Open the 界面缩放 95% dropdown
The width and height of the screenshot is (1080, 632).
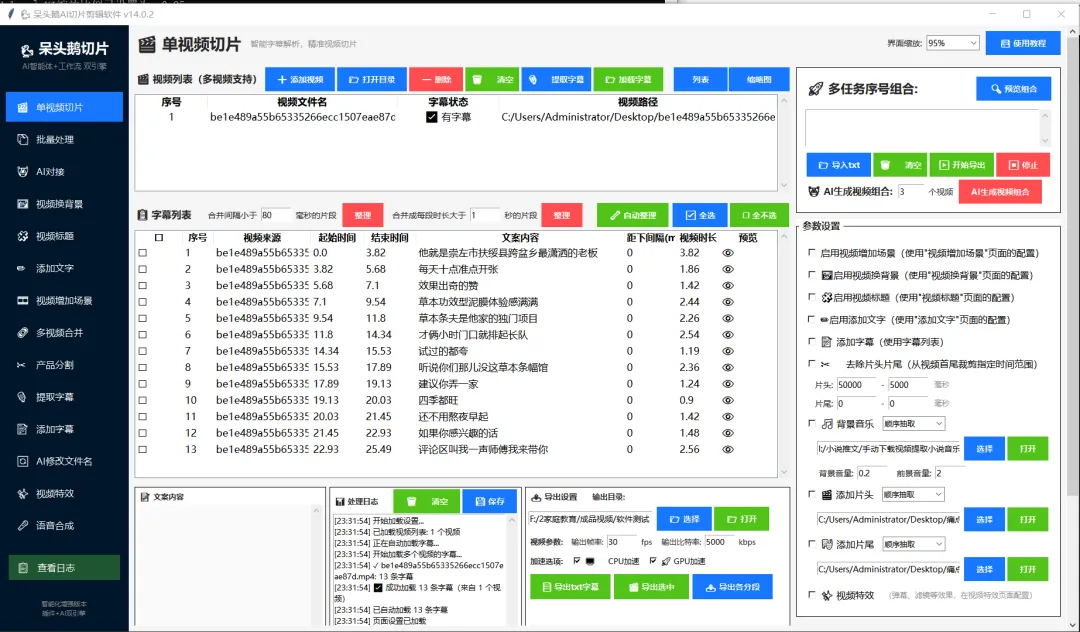click(x=953, y=43)
